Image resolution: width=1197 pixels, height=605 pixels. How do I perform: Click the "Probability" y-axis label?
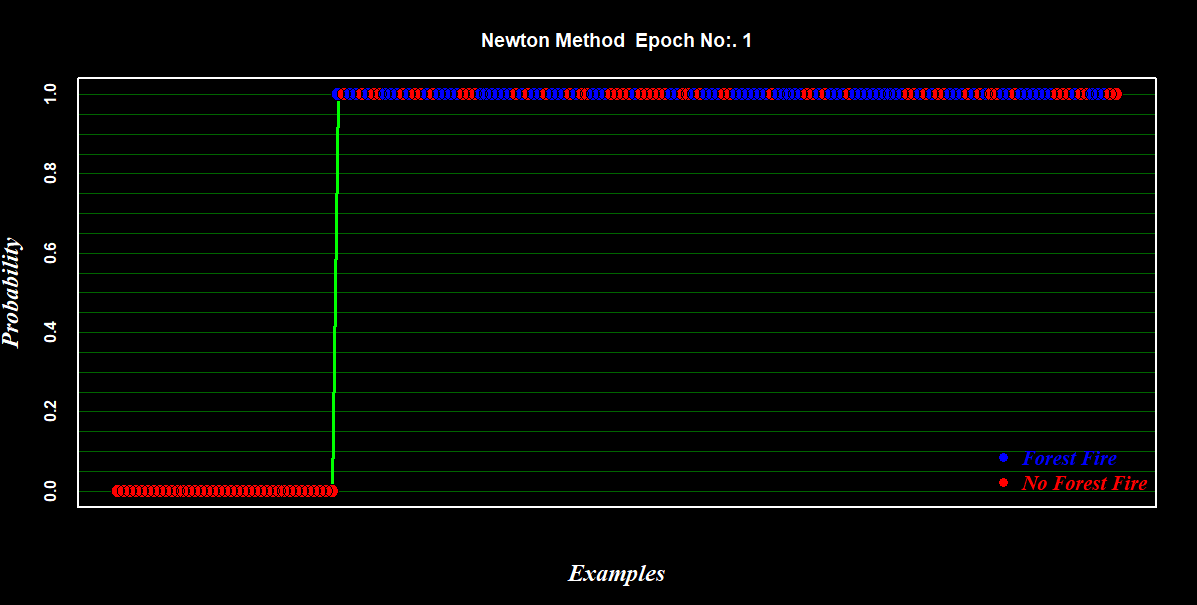click(11, 292)
